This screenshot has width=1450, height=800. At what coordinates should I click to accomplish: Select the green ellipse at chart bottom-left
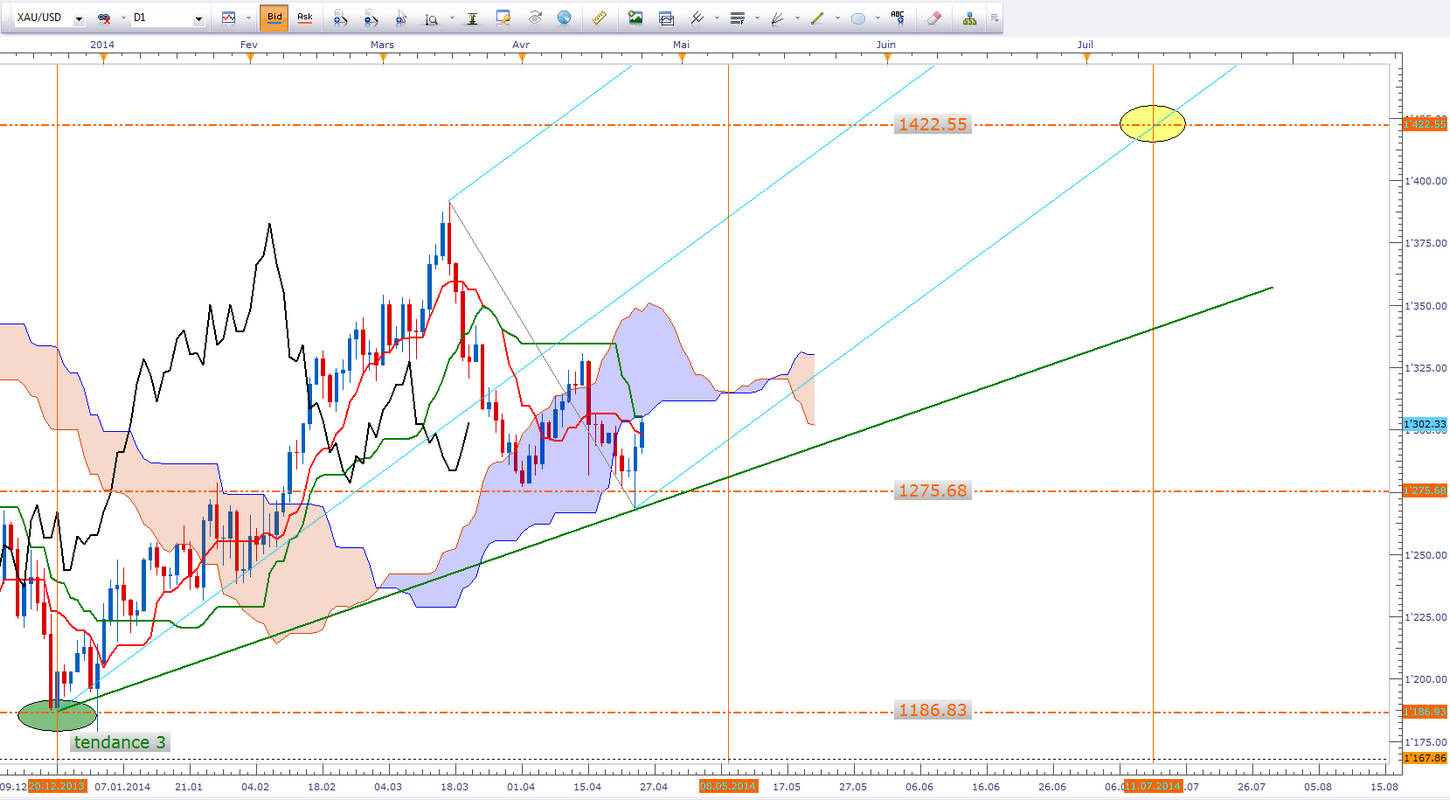[58, 715]
